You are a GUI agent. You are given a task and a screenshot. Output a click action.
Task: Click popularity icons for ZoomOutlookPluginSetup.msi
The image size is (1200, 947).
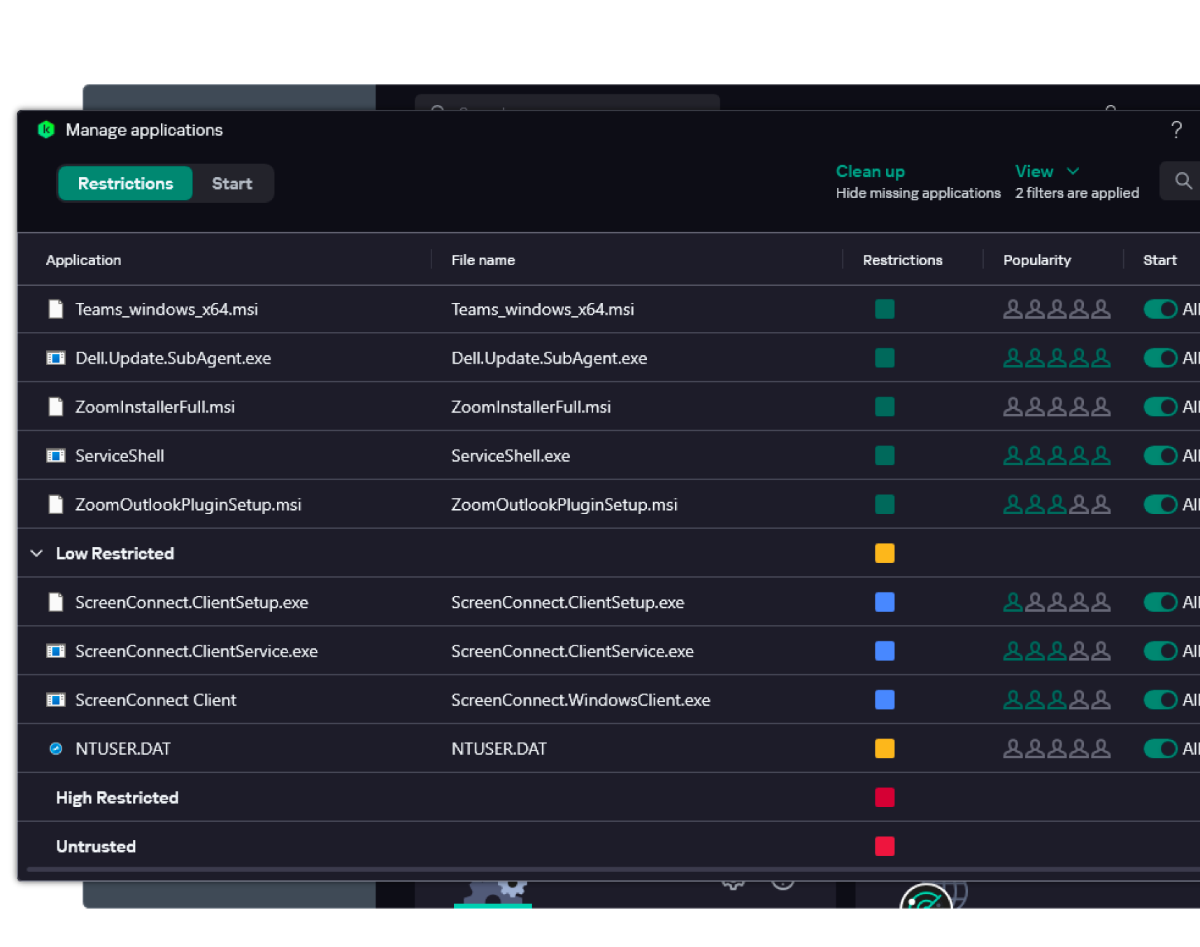(x=1057, y=505)
